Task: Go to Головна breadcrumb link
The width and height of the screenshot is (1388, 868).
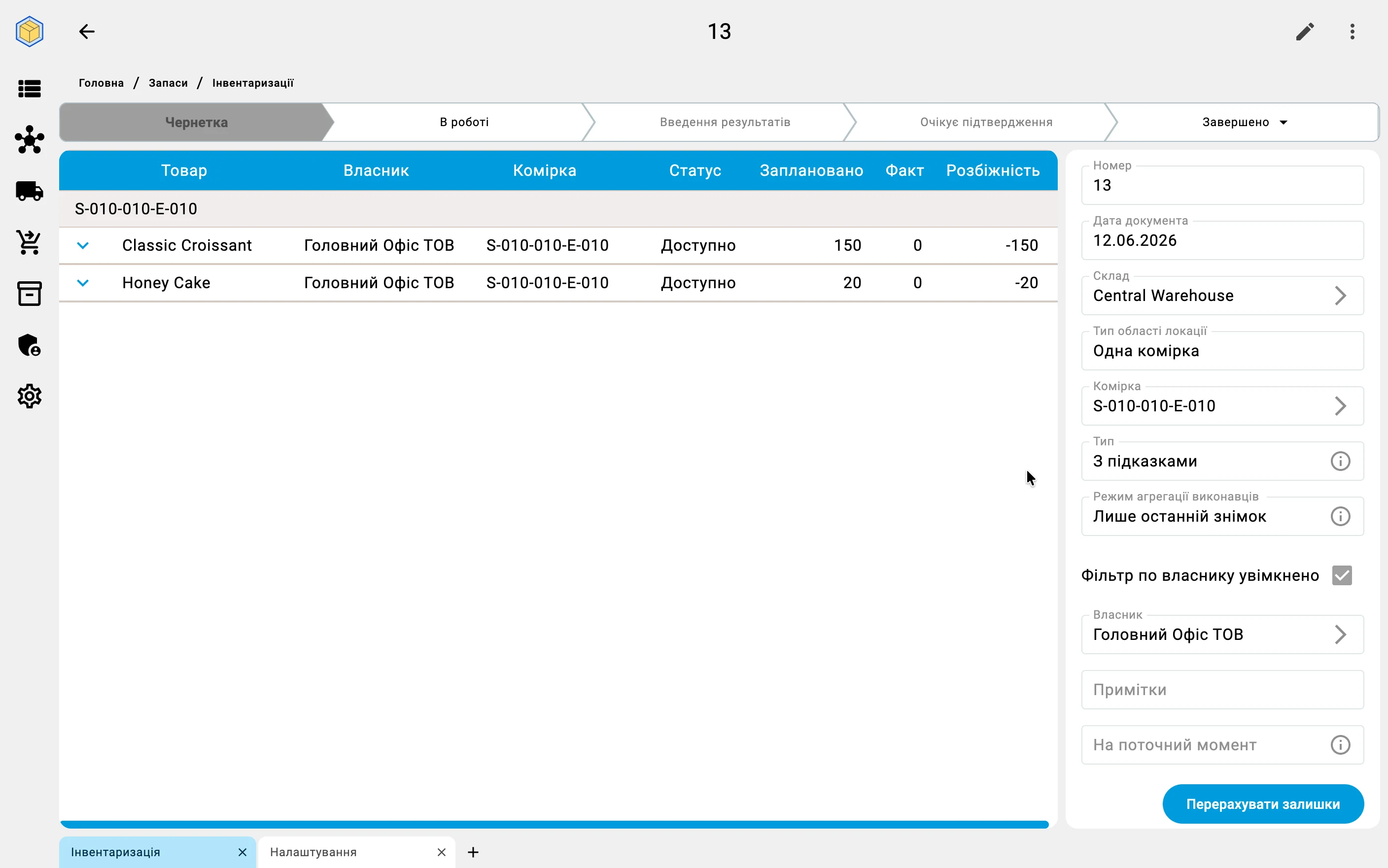Action: coord(101,83)
